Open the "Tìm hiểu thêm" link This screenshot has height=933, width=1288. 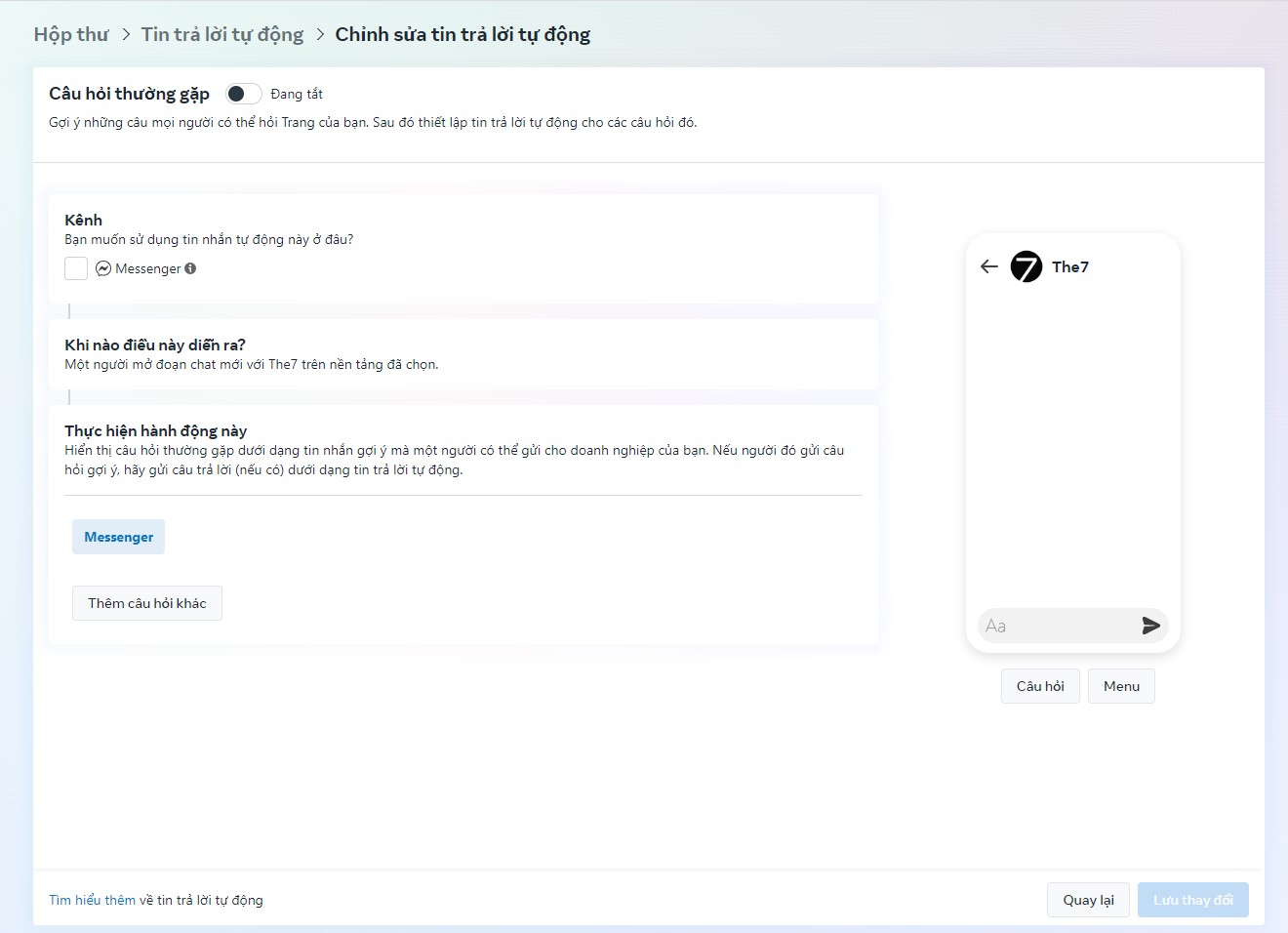pyautogui.click(x=92, y=899)
